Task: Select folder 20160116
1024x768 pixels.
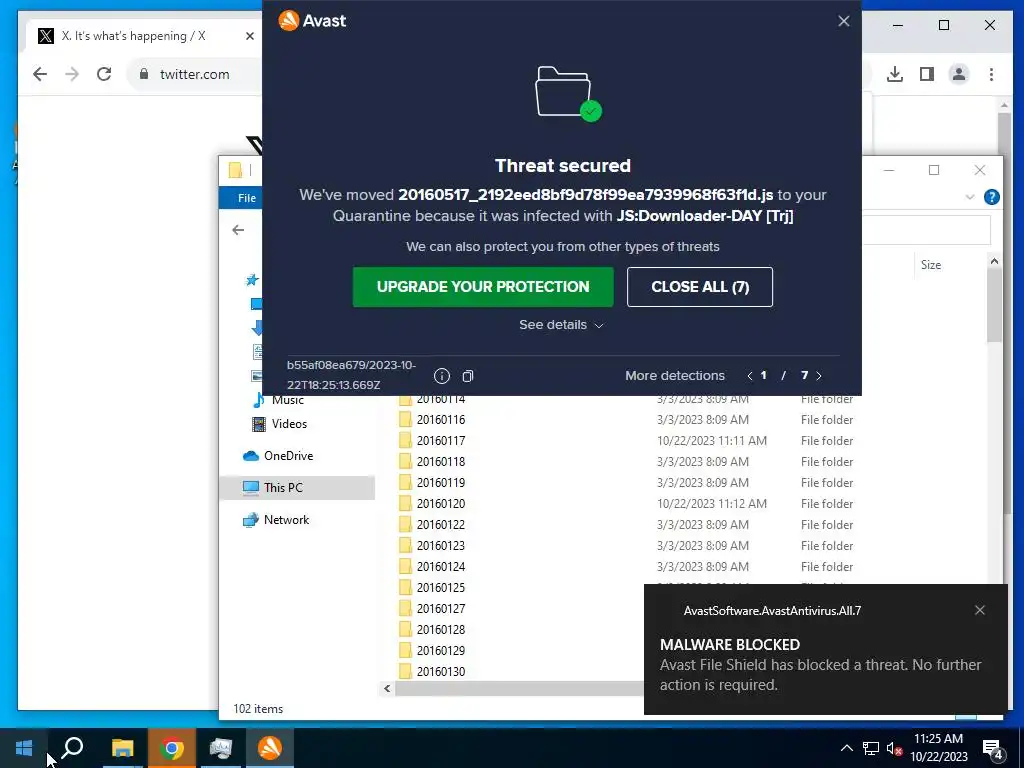Action: coord(441,419)
